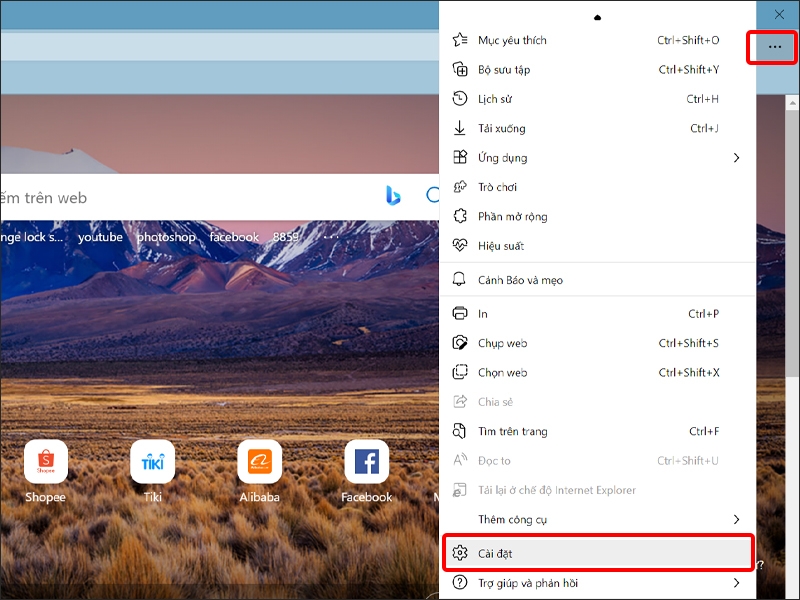
Task: Select Phần mở rộng menu entry
Action: tap(597, 216)
